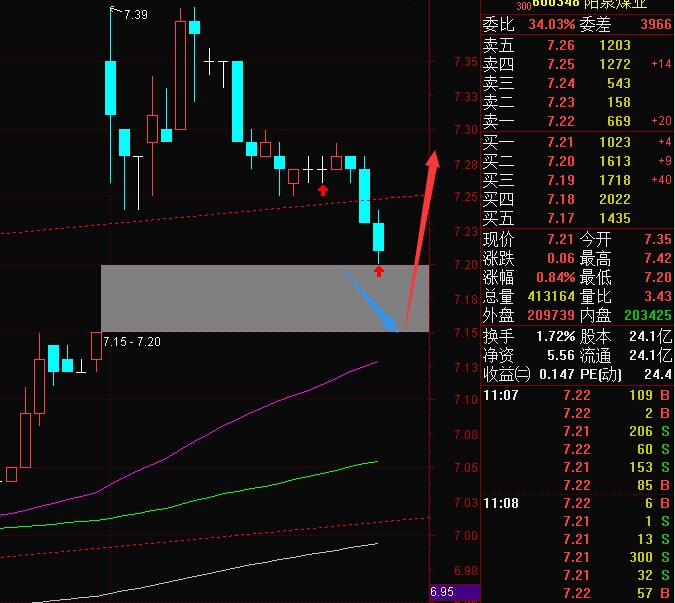Select the 卖五 ask price 7.26

tap(560, 45)
